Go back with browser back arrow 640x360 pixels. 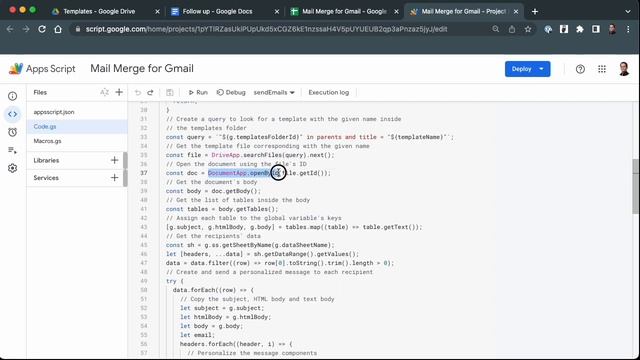(10, 29)
